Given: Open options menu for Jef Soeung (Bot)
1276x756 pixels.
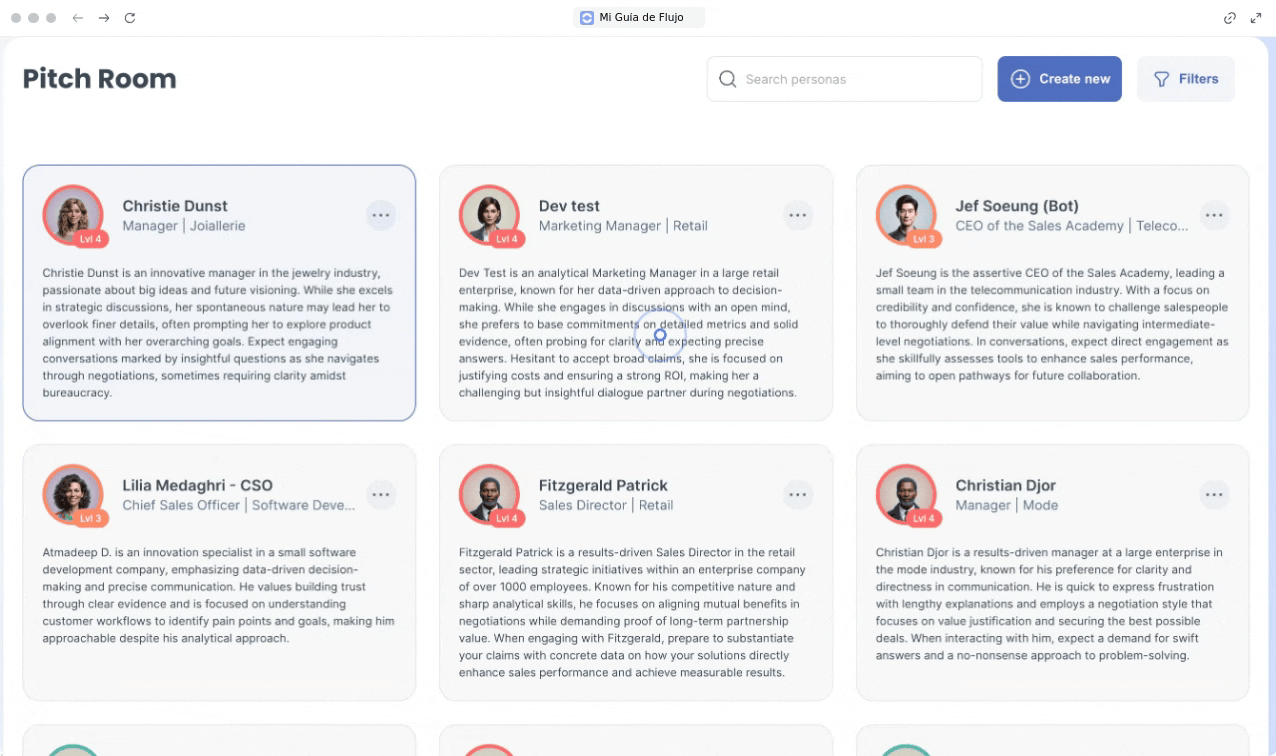Looking at the screenshot, I should pyautogui.click(x=1214, y=215).
